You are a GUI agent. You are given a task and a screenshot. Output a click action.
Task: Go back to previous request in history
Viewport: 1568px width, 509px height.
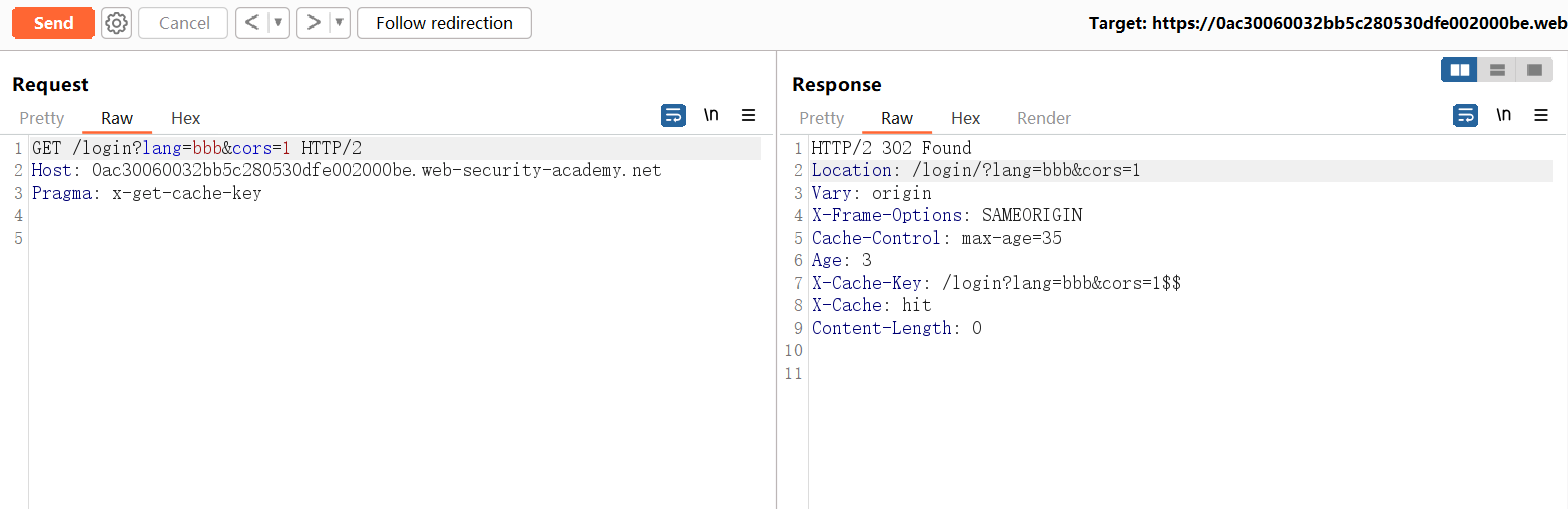(x=252, y=23)
